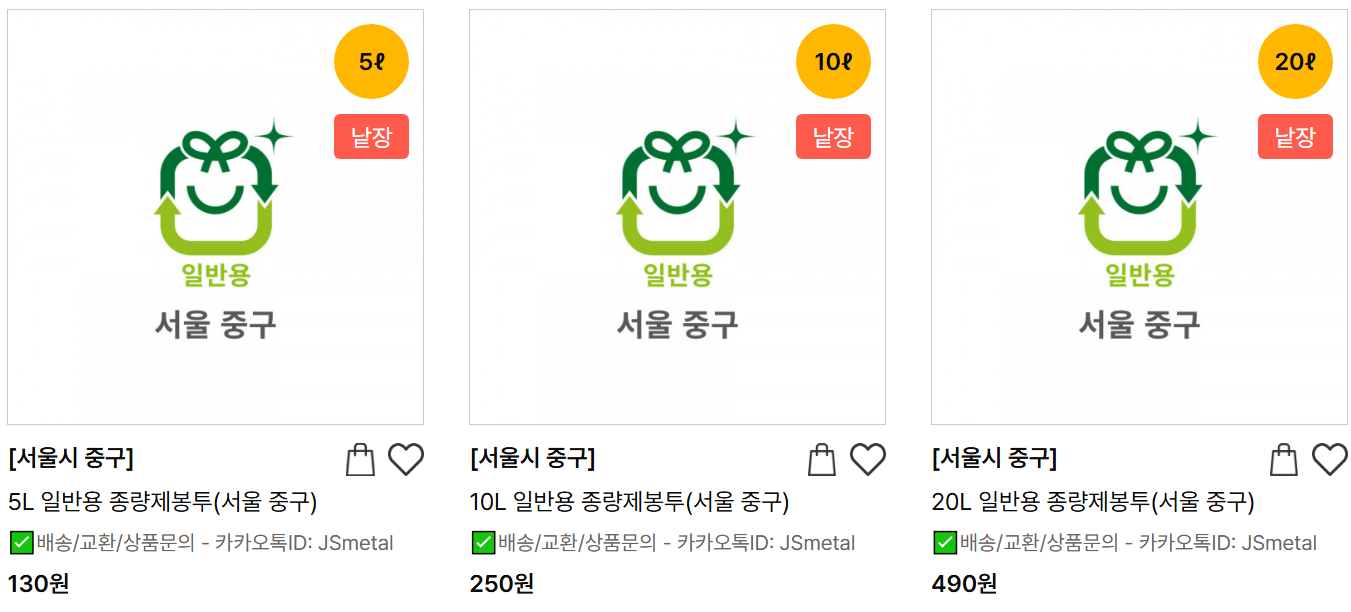Click the 250원 price of 10L bag

(x=502, y=583)
